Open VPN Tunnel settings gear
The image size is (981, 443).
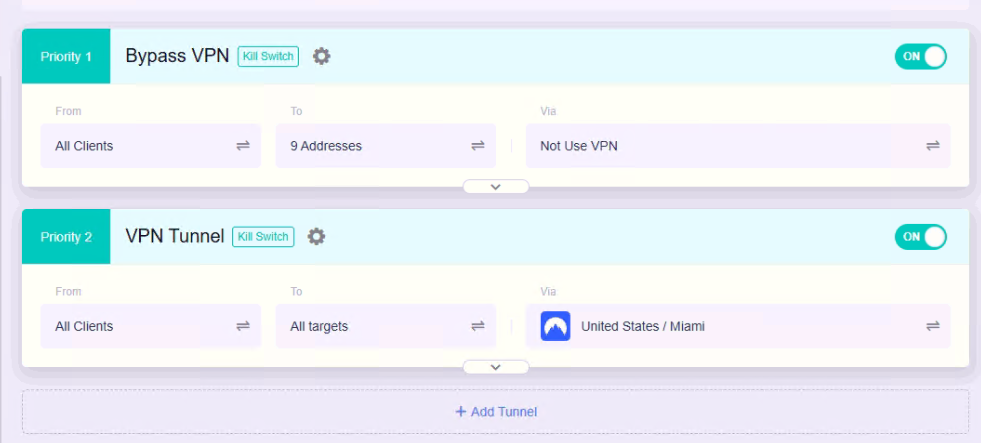(316, 237)
